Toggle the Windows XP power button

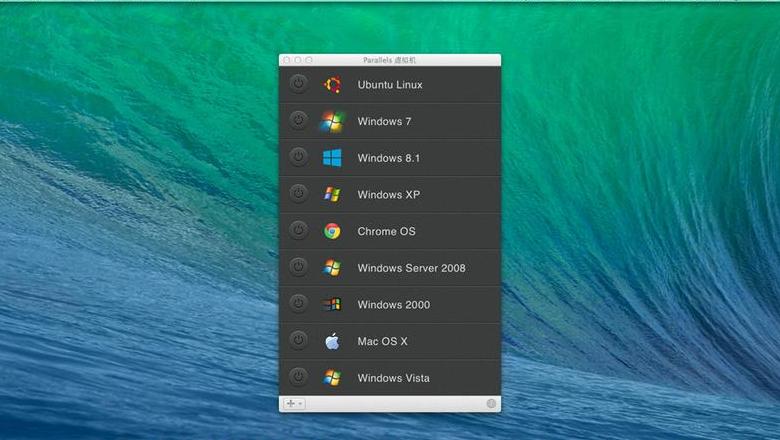tap(298, 193)
